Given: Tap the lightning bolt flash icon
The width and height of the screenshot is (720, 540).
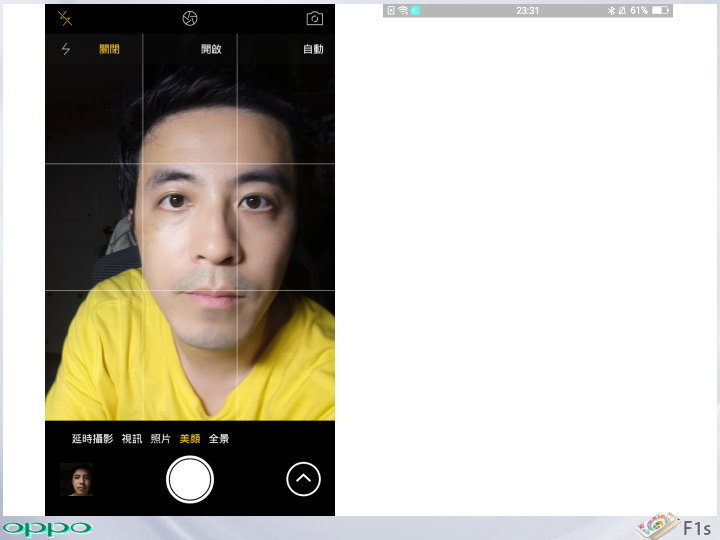Looking at the screenshot, I should click(66, 49).
